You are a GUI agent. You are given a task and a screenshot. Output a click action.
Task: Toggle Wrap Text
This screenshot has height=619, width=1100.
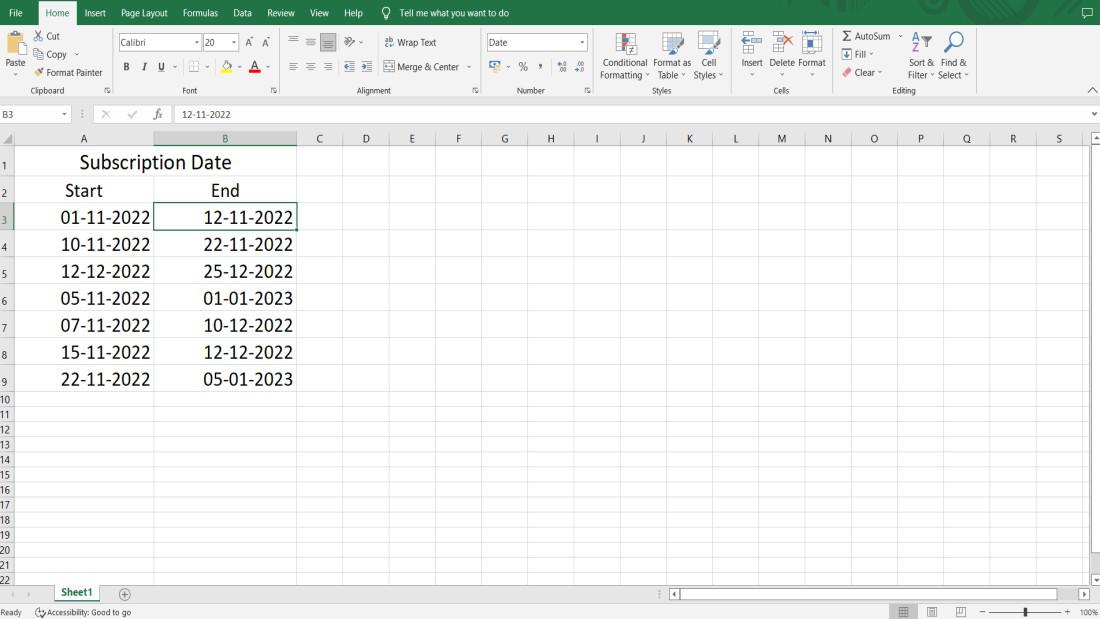click(x=410, y=42)
